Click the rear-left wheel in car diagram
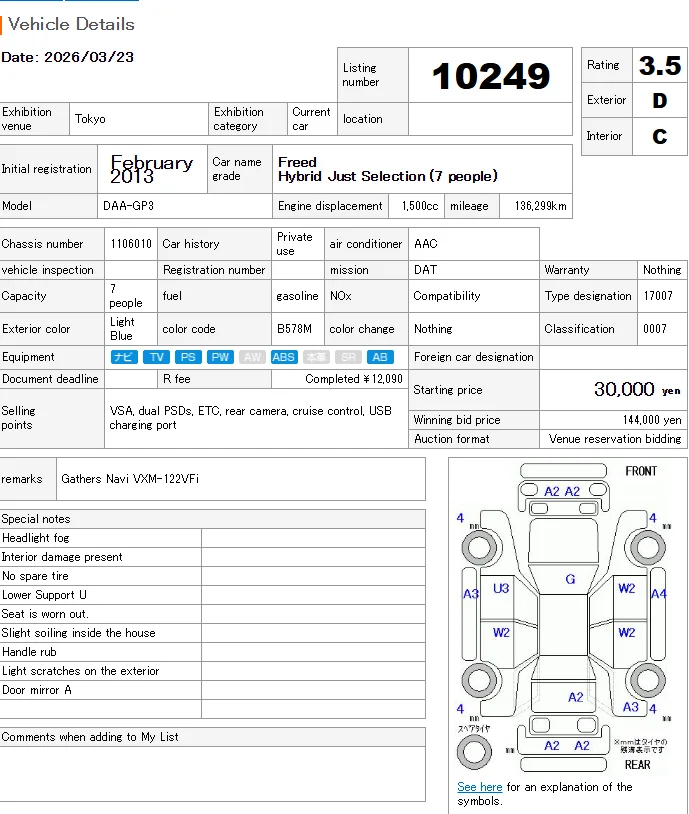689x814 pixels. [479, 680]
